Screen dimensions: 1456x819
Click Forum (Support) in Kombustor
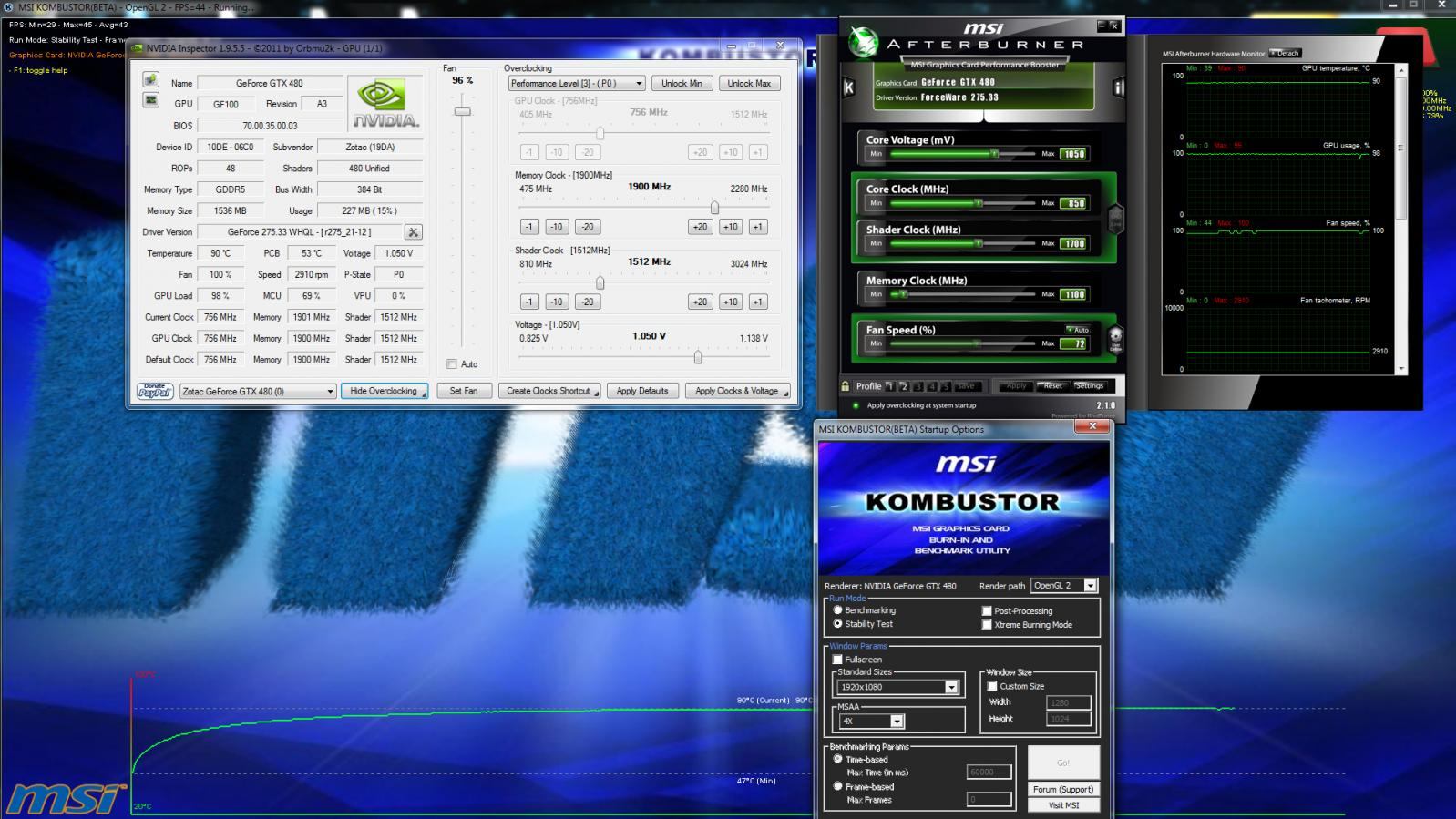pos(1063,789)
